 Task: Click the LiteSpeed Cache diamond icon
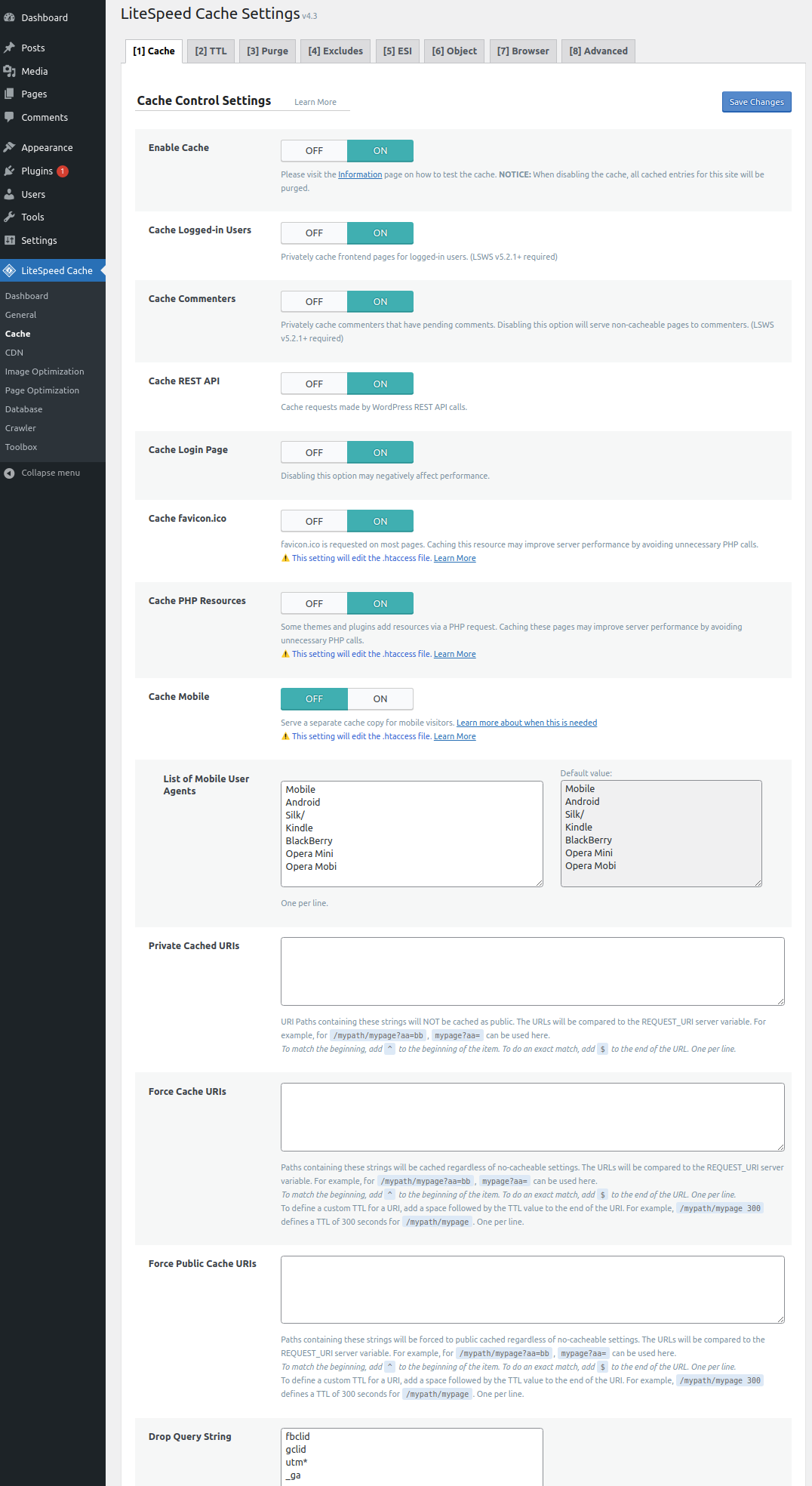click(x=10, y=270)
